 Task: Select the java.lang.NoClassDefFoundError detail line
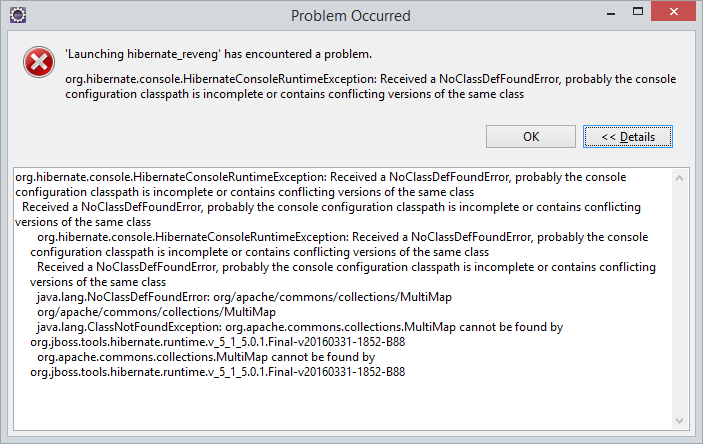244,297
